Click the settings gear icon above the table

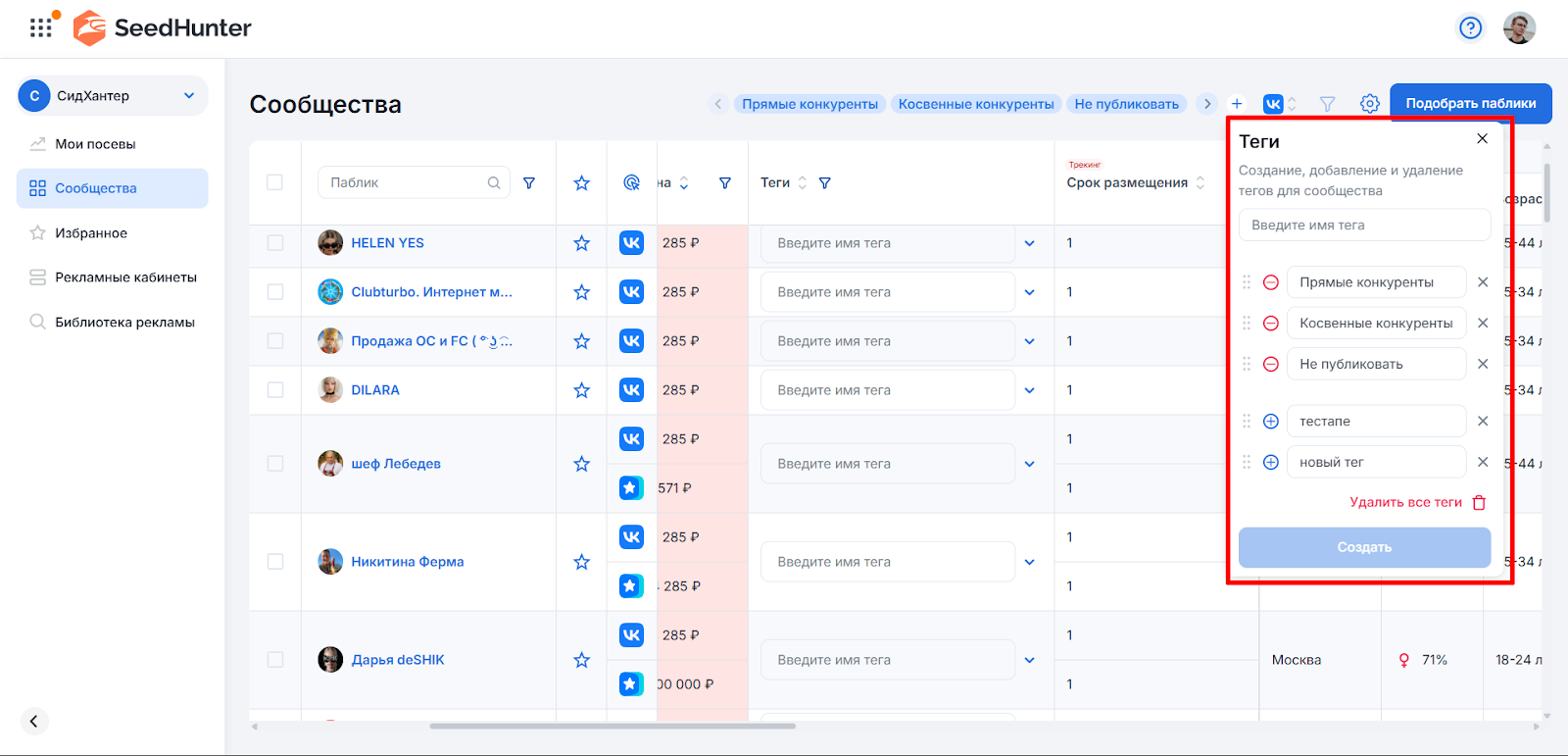click(x=1369, y=104)
